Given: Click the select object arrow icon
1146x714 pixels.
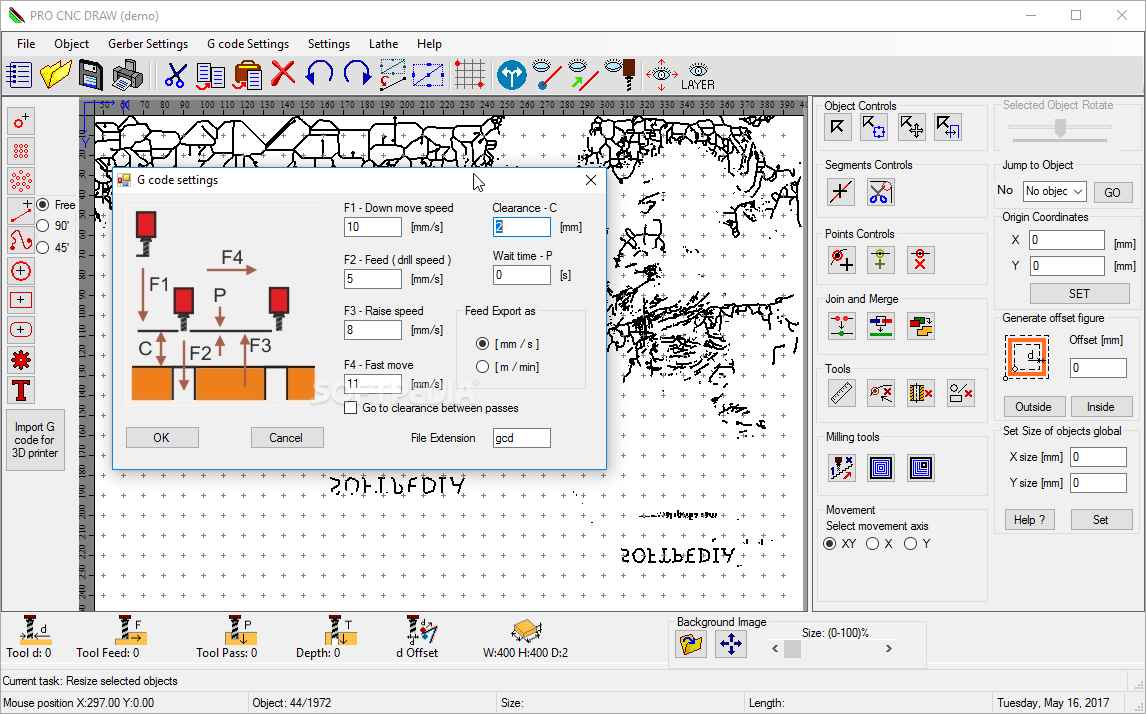Looking at the screenshot, I should 838,127.
